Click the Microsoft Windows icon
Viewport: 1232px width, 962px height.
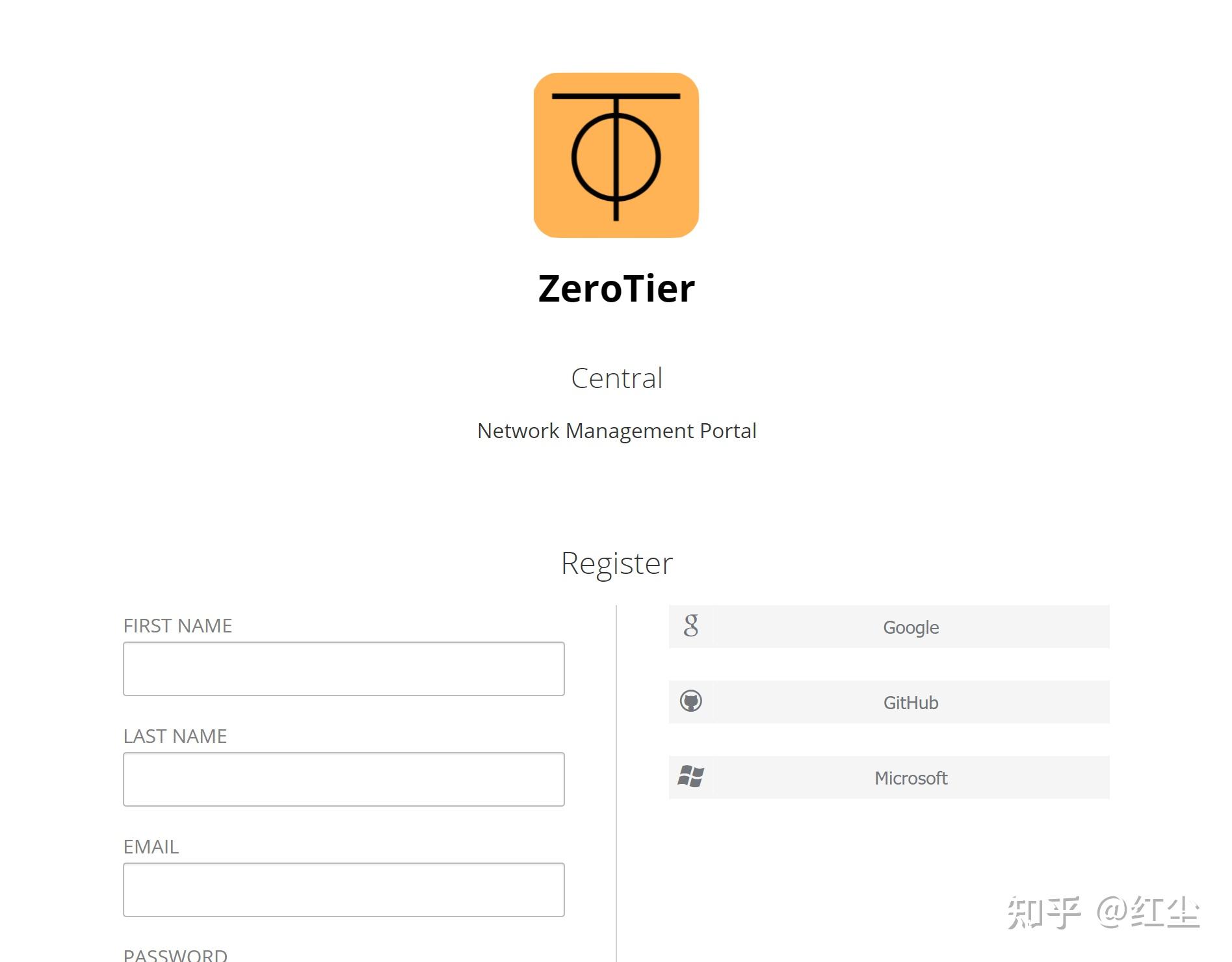tap(691, 776)
